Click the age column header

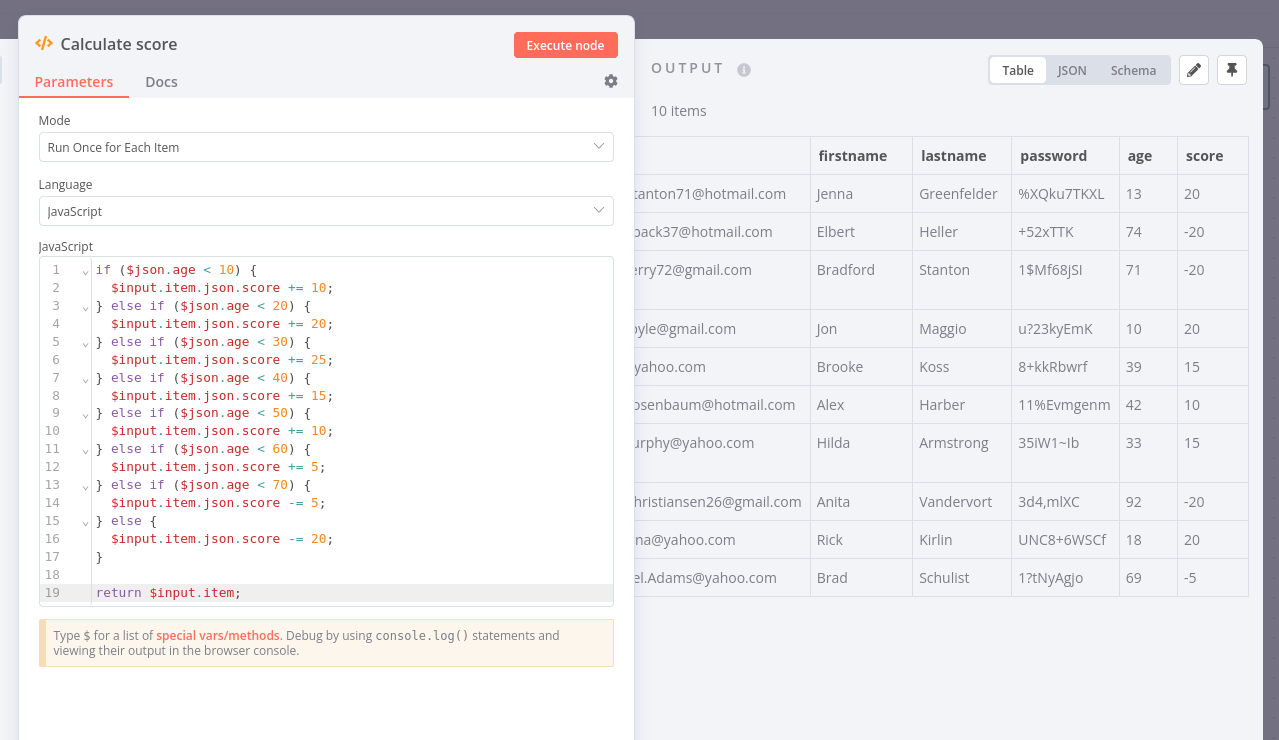(x=1139, y=156)
